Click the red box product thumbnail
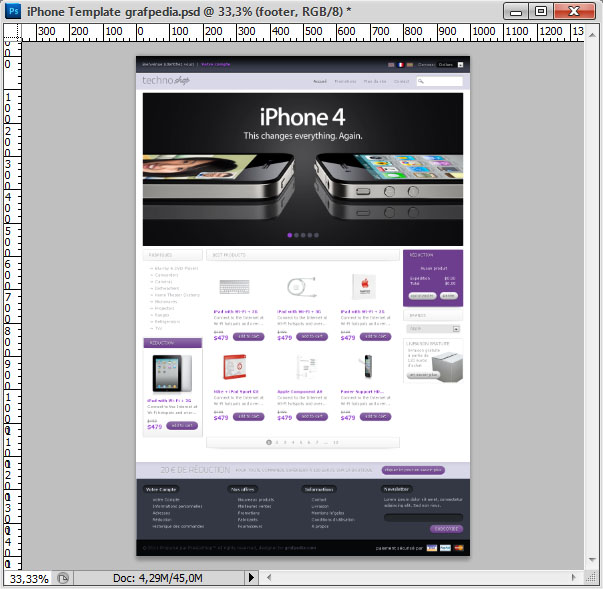 coord(235,366)
